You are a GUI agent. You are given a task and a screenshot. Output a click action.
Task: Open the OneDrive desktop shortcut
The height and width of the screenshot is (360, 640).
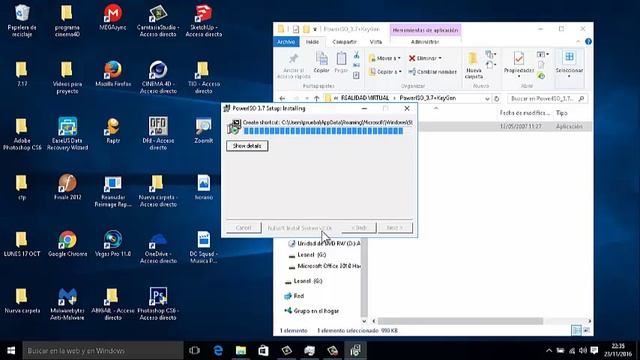(x=158, y=247)
